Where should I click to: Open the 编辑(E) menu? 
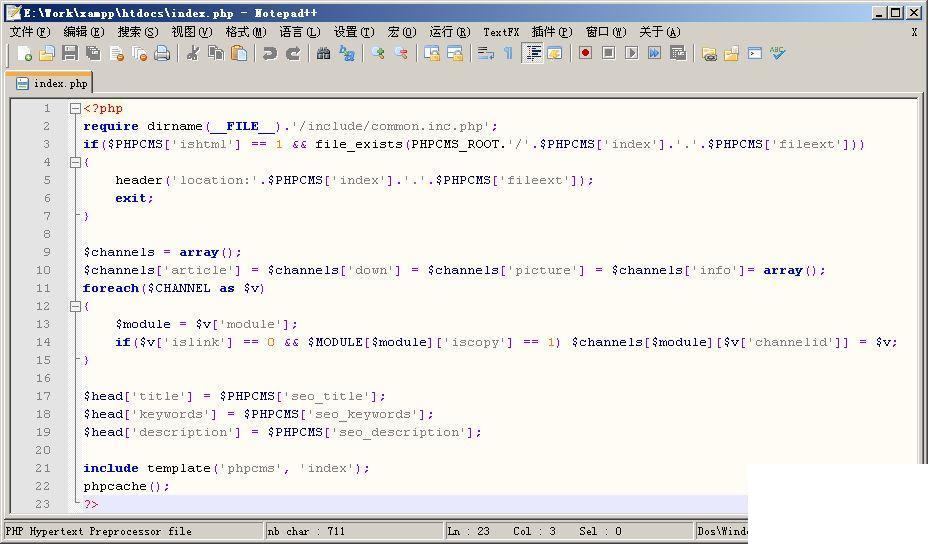click(84, 32)
